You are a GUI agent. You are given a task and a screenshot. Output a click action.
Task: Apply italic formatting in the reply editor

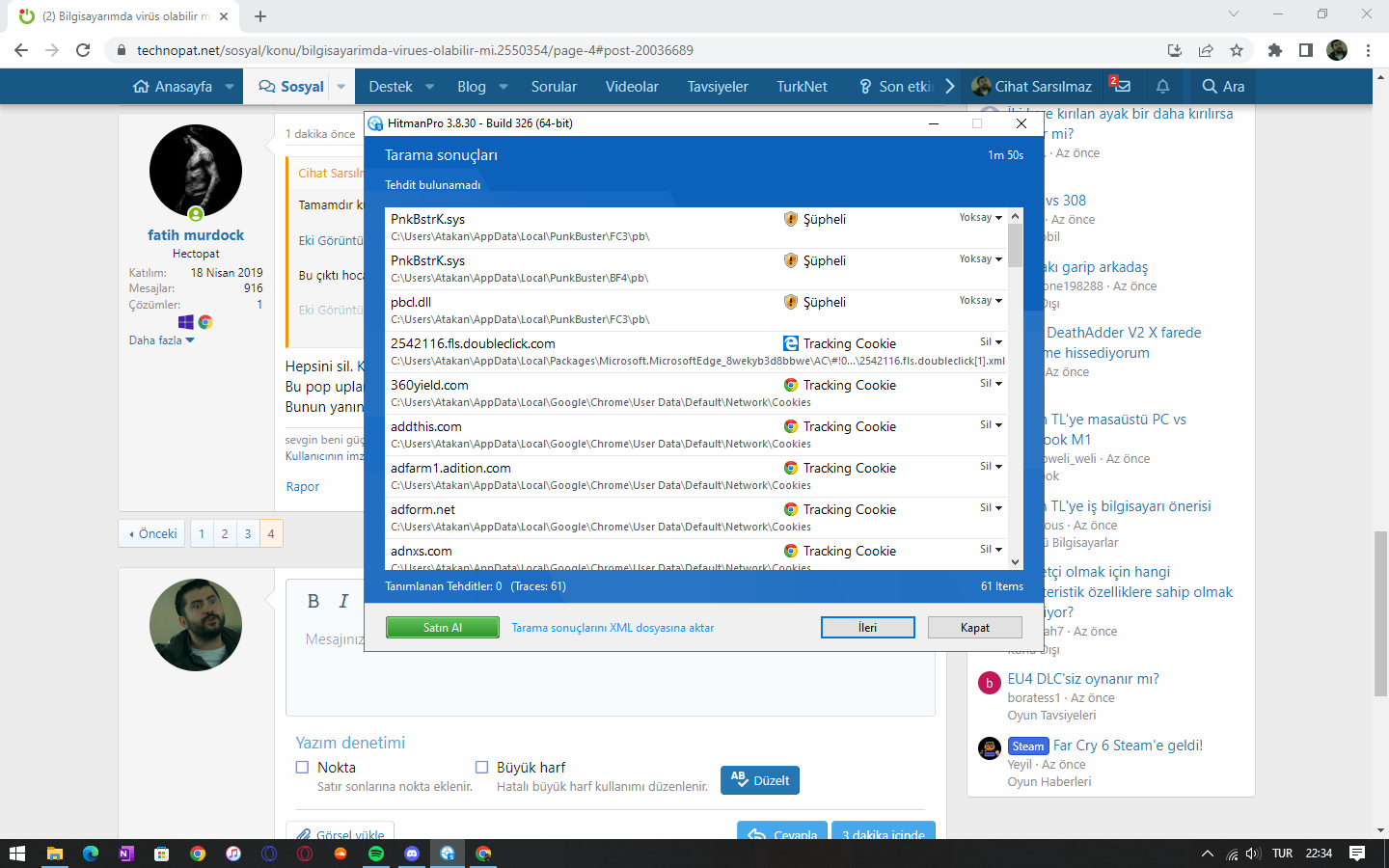(343, 601)
